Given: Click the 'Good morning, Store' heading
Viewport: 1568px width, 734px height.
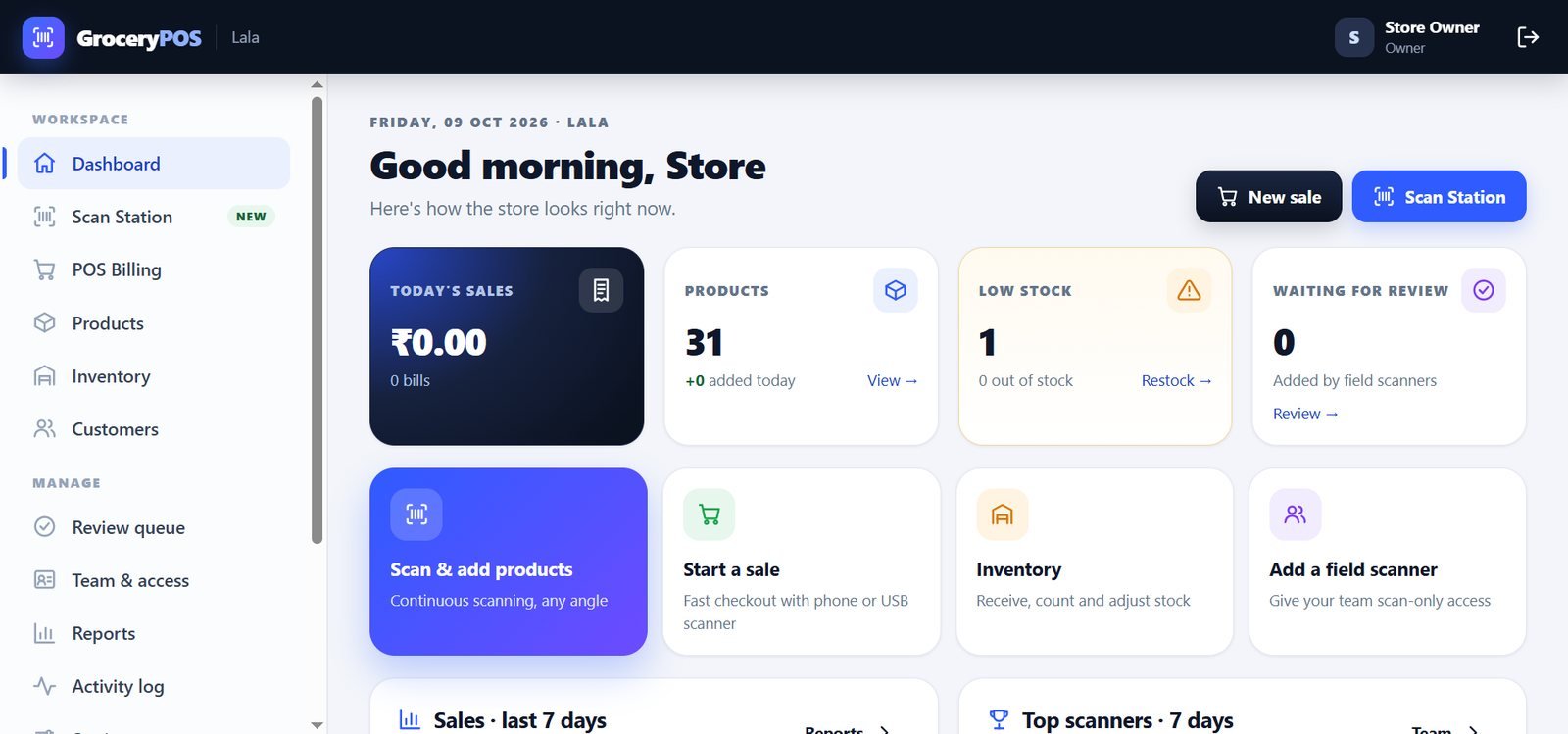Looking at the screenshot, I should click(567, 166).
